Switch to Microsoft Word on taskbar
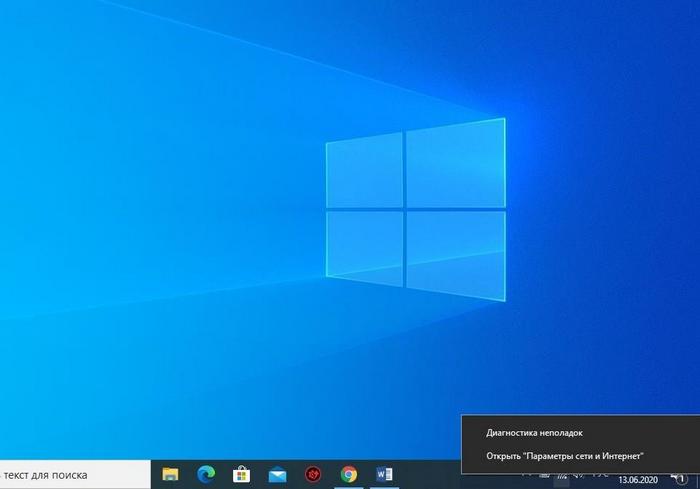700x489 pixels. click(384, 474)
